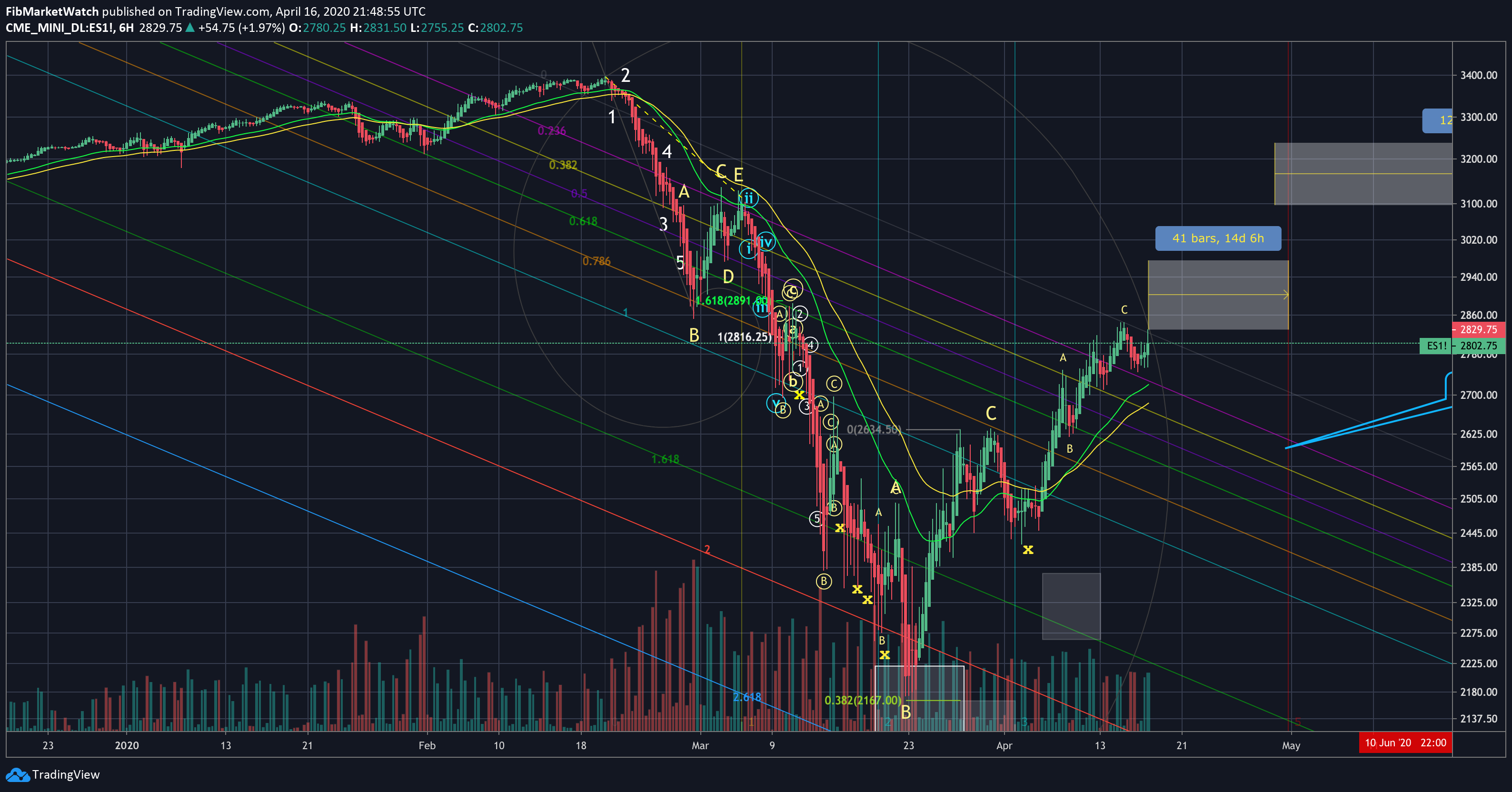Viewport: 1512px width, 792px height.
Task: Click the TradingView cloud logo icon
Action: [x=18, y=775]
